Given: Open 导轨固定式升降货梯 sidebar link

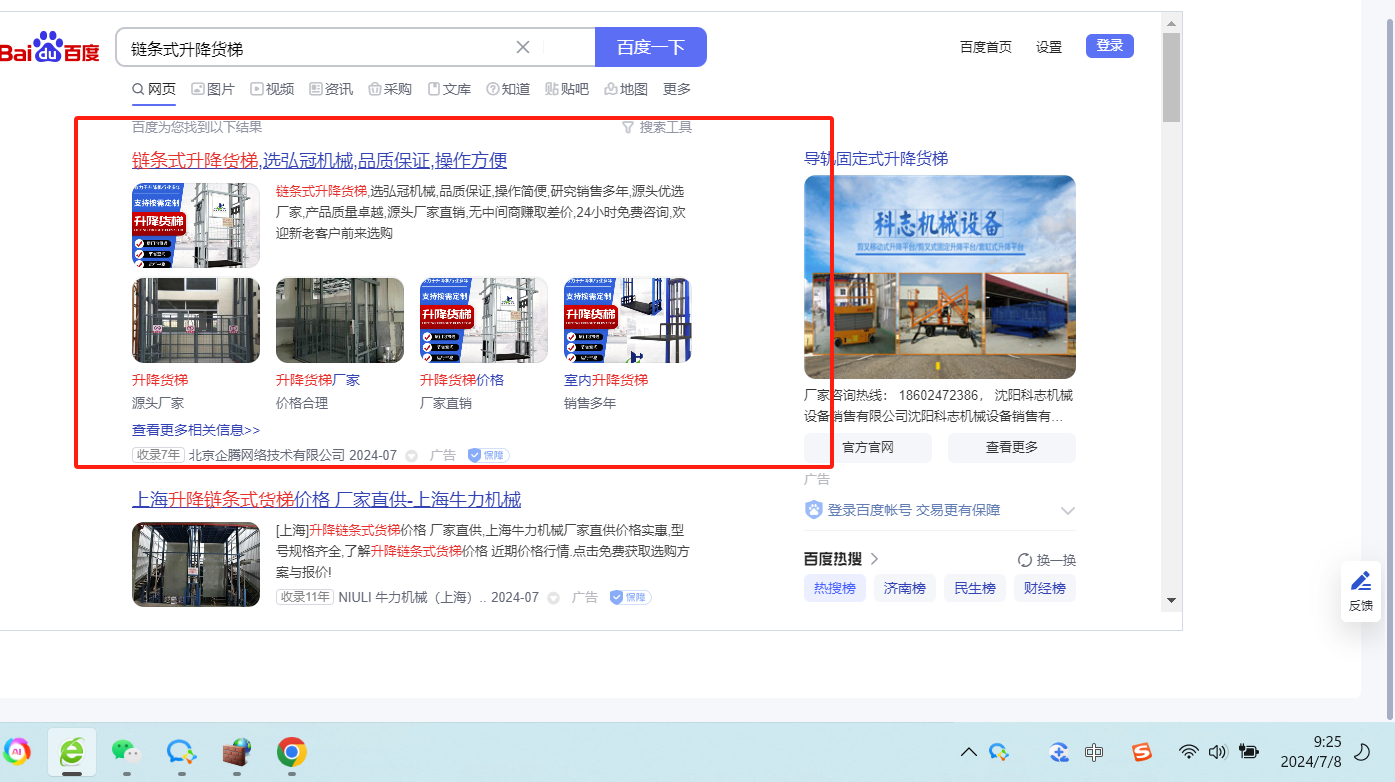Looking at the screenshot, I should point(876,159).
